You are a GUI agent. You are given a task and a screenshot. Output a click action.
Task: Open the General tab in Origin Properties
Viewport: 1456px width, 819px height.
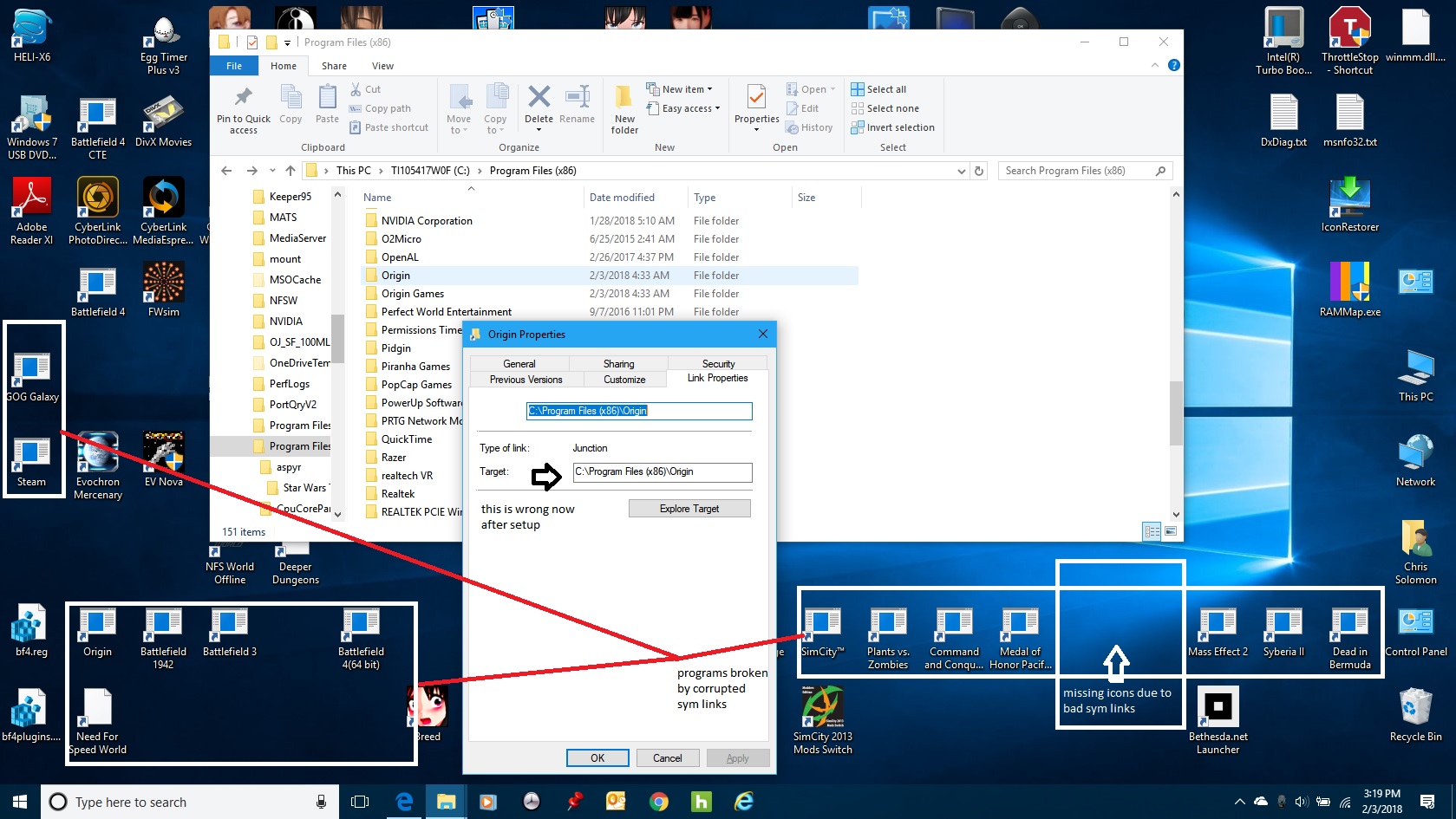coord(519,364)
